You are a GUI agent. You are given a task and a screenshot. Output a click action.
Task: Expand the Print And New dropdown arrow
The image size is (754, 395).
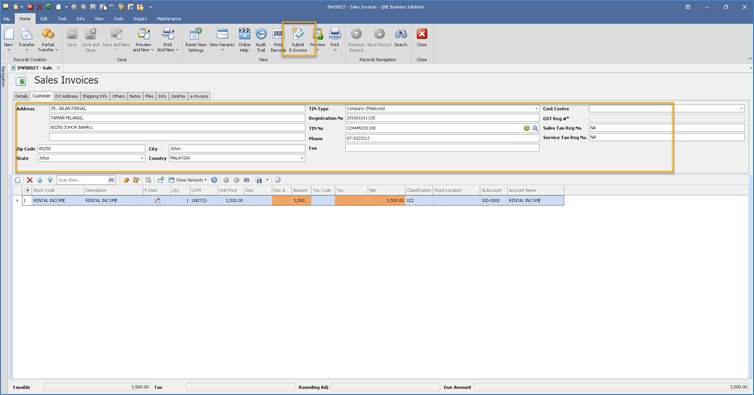pos(176,50)
